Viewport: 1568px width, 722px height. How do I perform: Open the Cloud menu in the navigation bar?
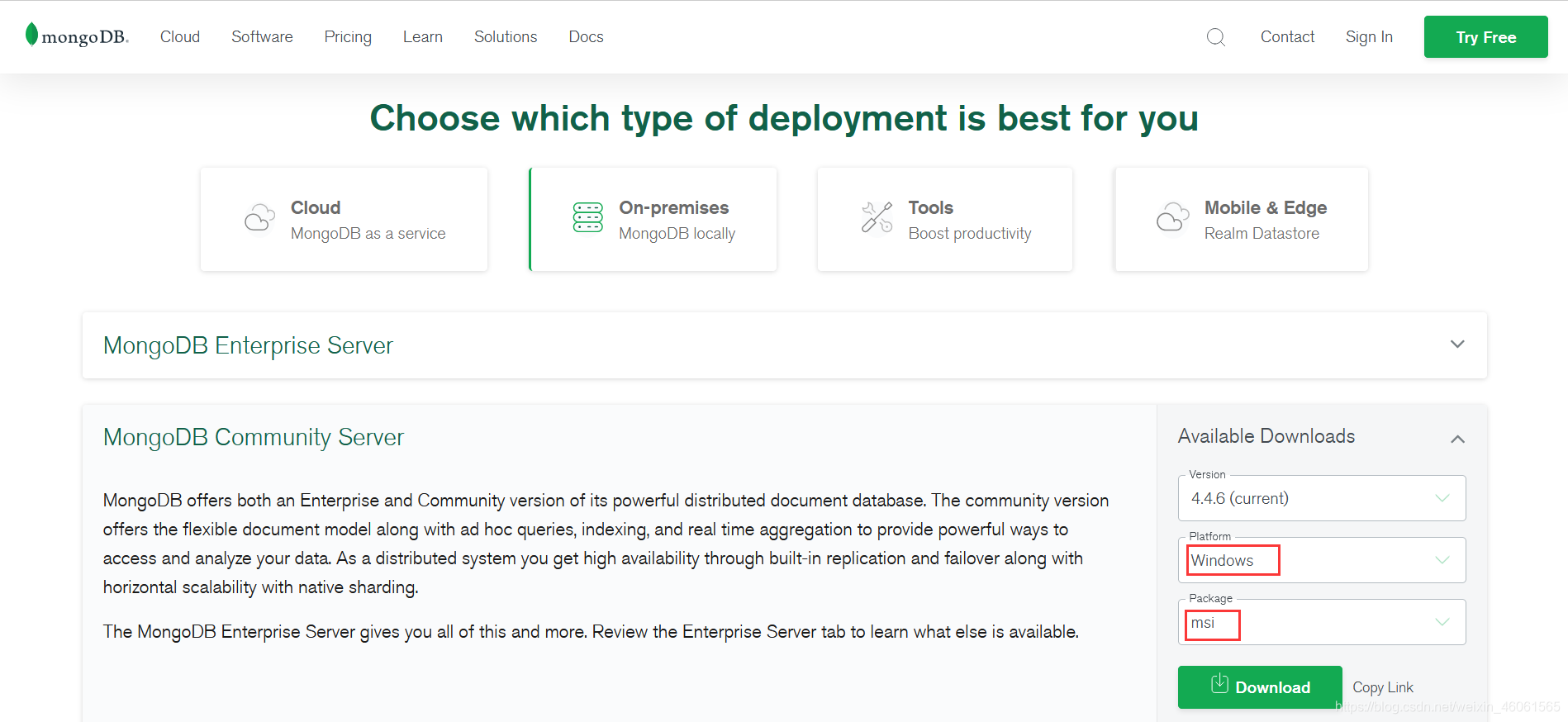180,37
